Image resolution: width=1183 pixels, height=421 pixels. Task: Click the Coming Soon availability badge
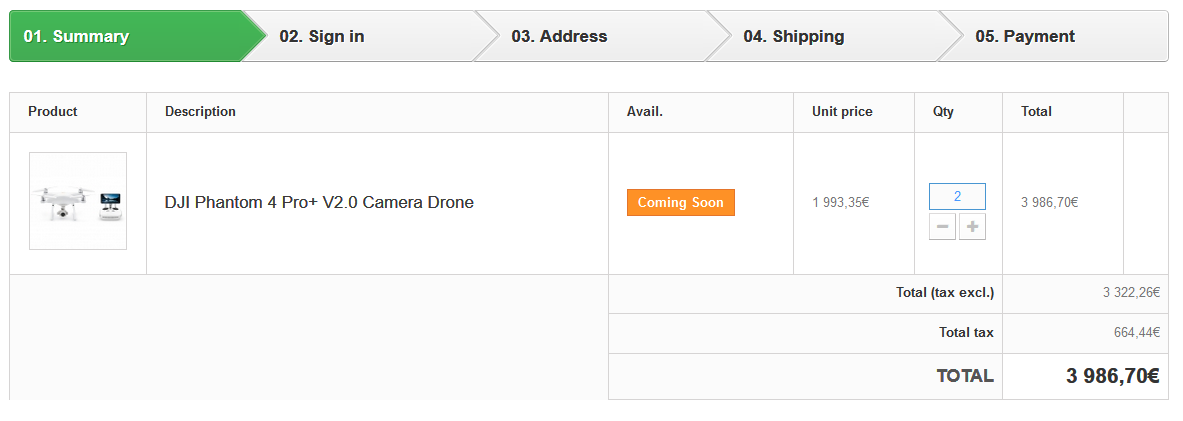pyautogui.click(x=681, y=202)
